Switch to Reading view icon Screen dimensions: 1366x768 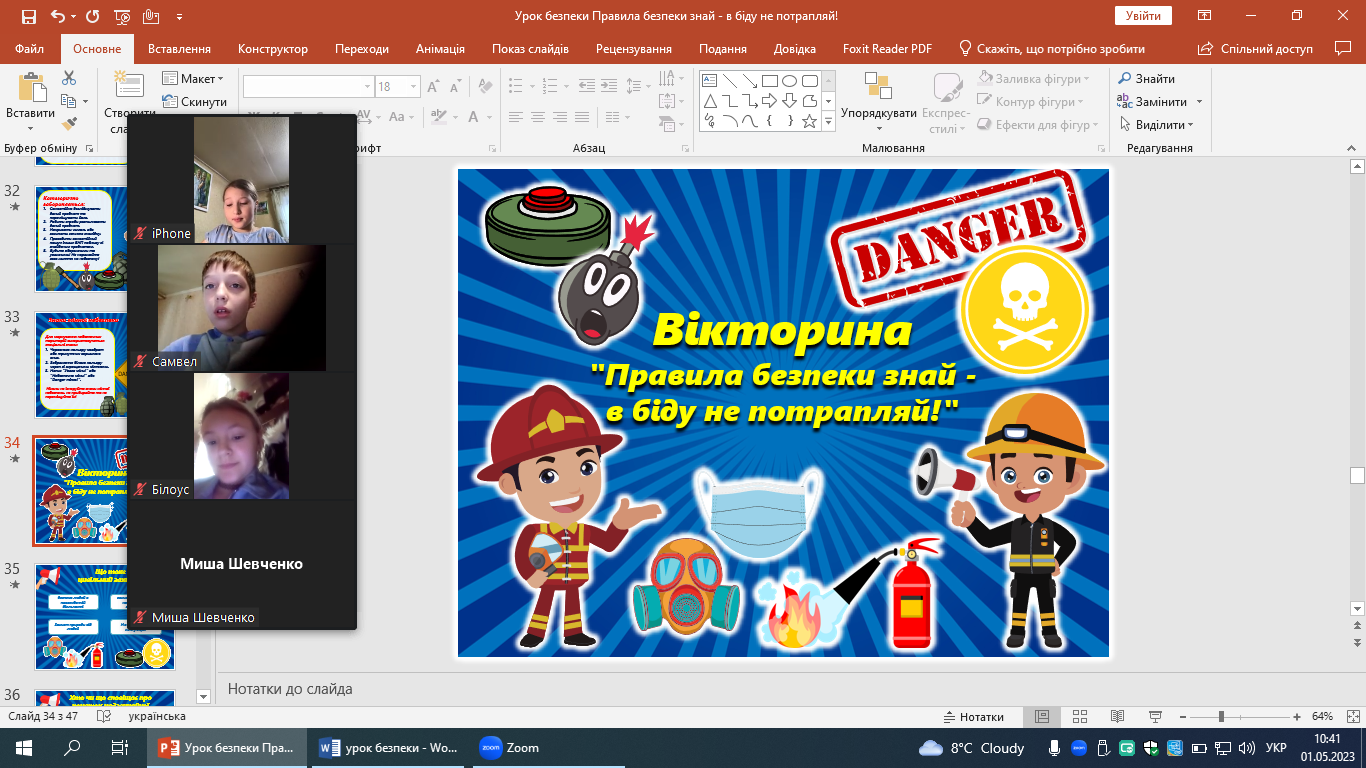point(1116,717)
